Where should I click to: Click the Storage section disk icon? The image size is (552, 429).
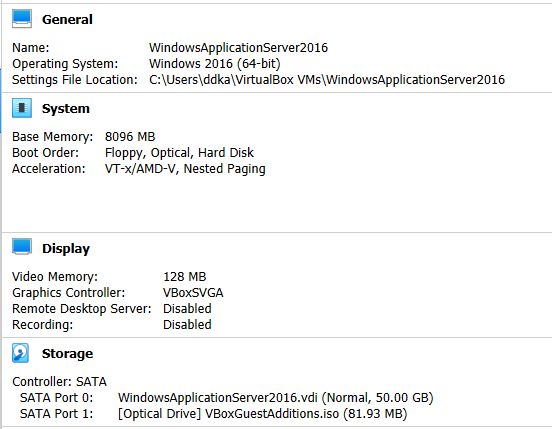pos(20,353)
